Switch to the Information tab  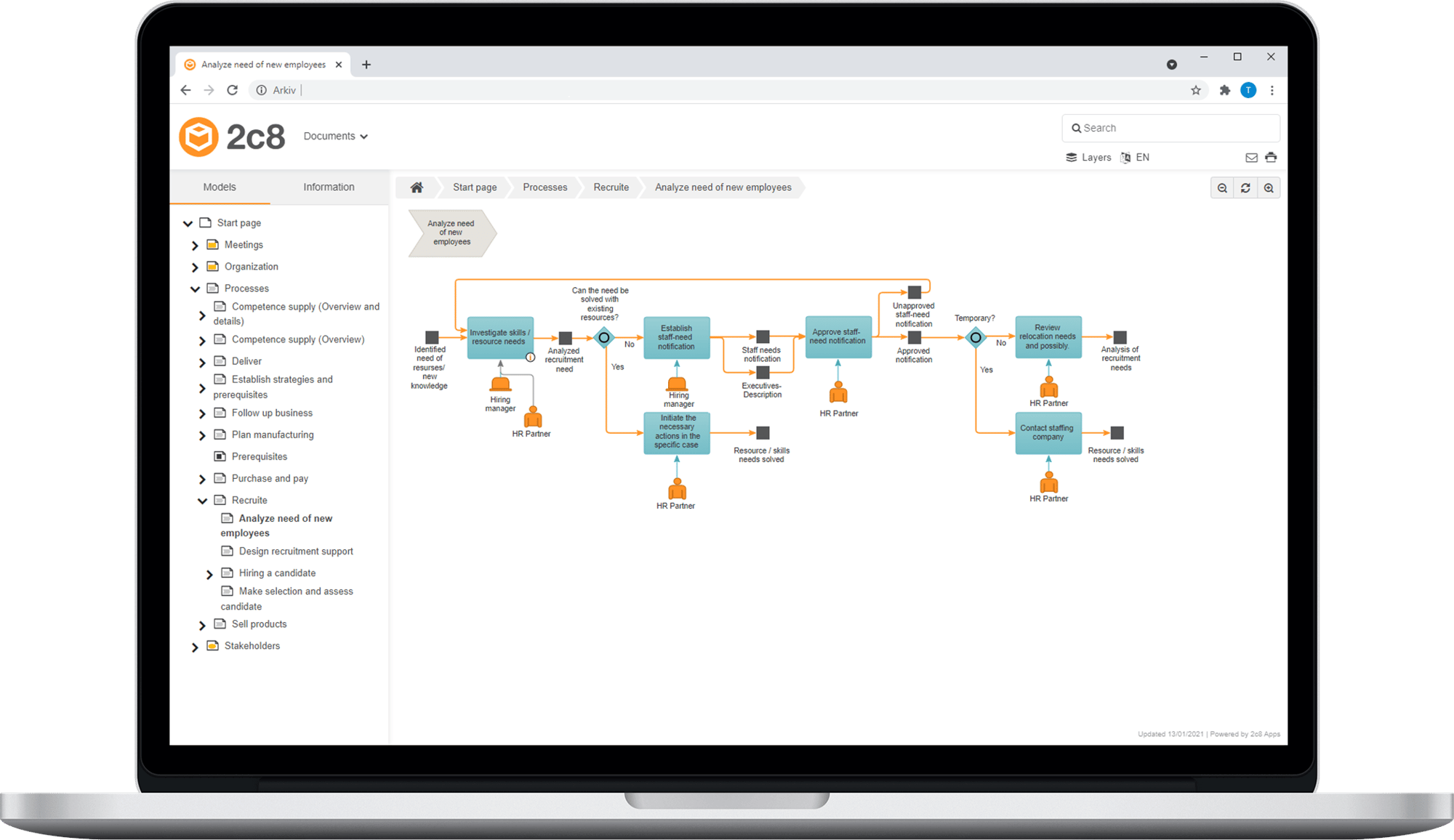point(329,187)
